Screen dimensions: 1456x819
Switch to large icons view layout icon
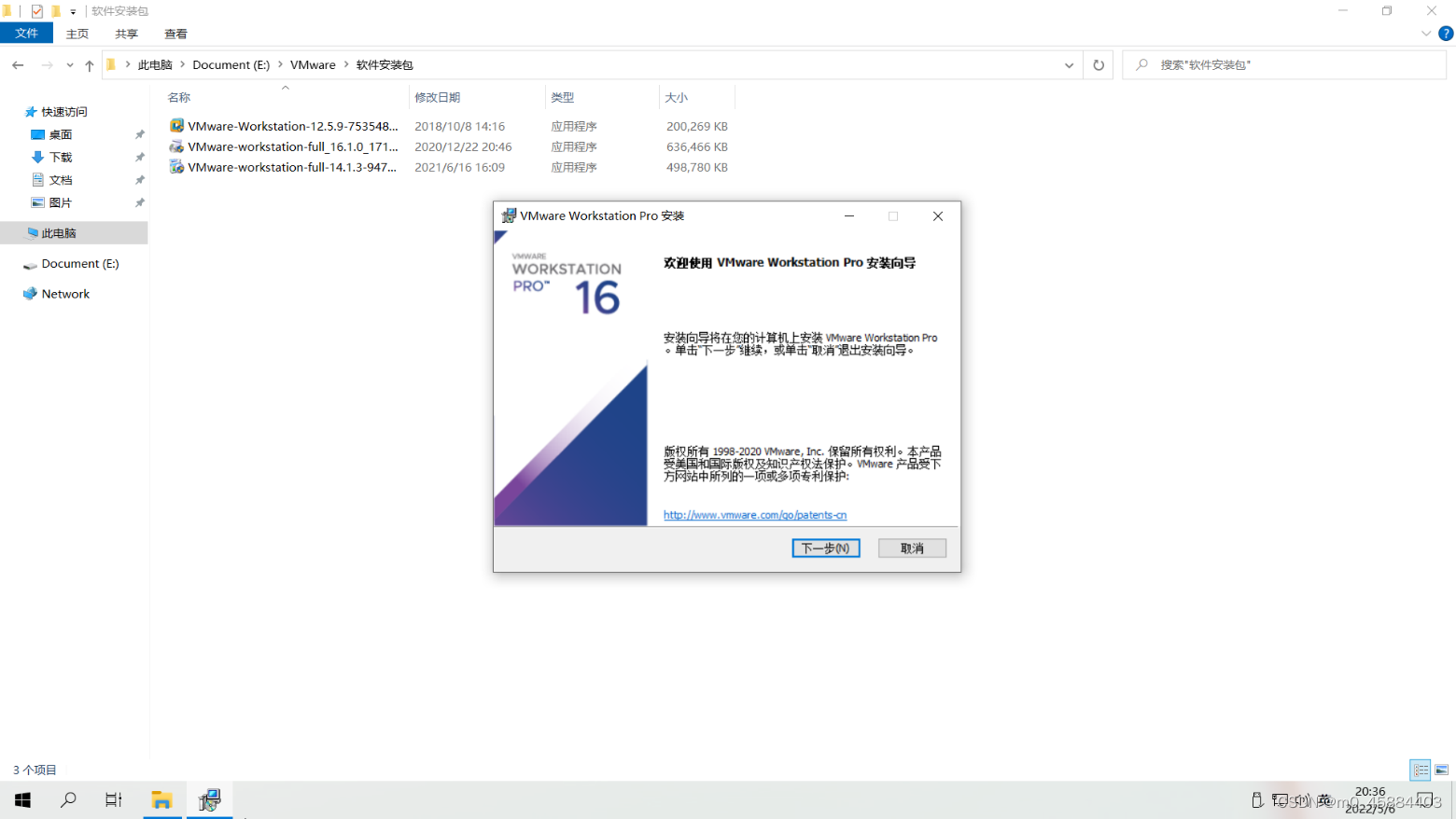1442,770
